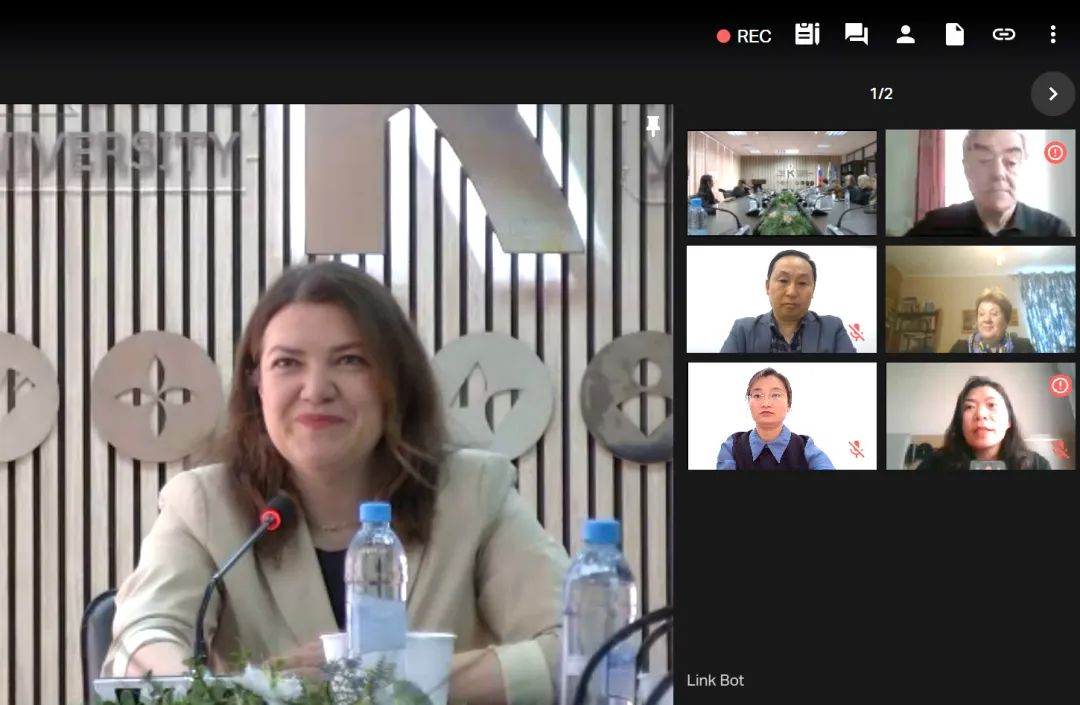Select thumbnail of man in gray blazer
This screenshot has width=1080, height=705.
[x=781, y=299]
